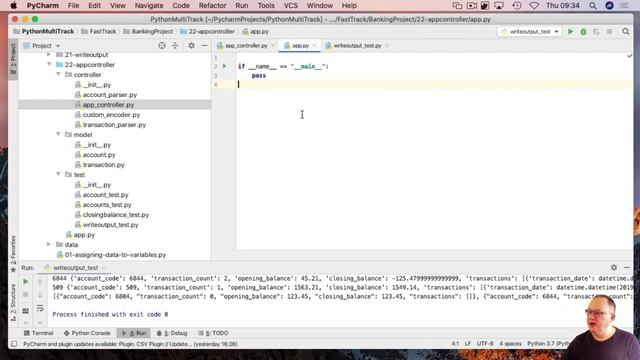Open the Navigate menu
This screenshot has width=640, height=360.
149,6
